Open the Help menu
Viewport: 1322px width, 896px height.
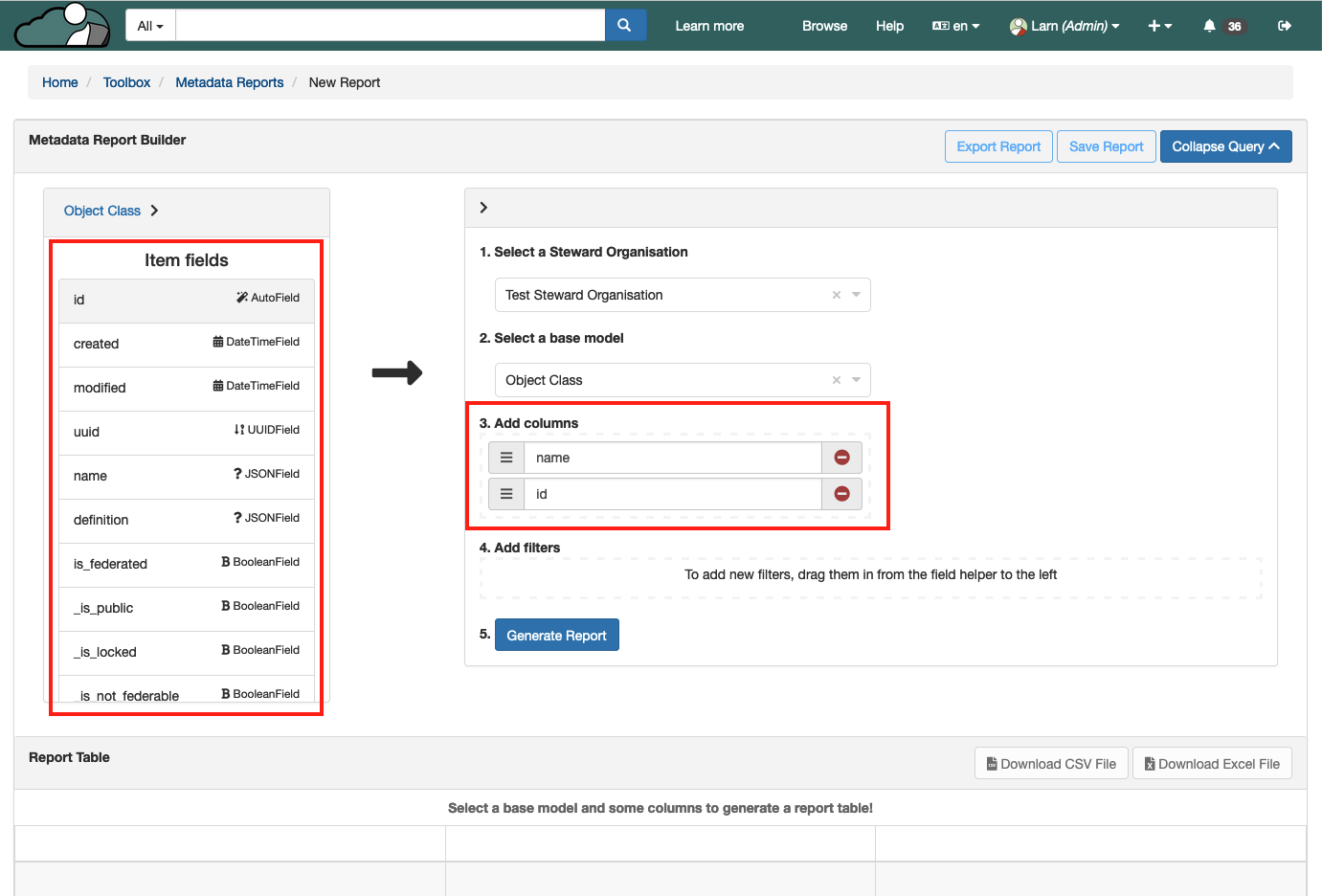point(889,26)
